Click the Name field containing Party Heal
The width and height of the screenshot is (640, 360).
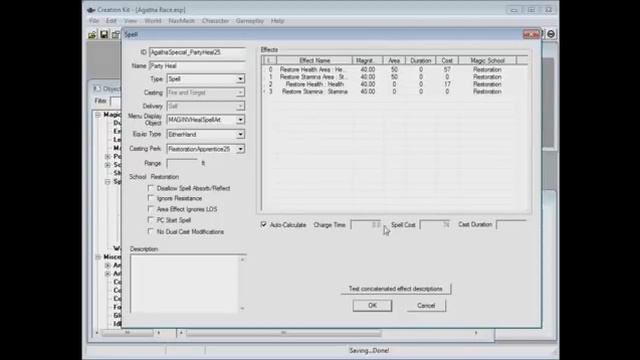(x=198, y=66)
